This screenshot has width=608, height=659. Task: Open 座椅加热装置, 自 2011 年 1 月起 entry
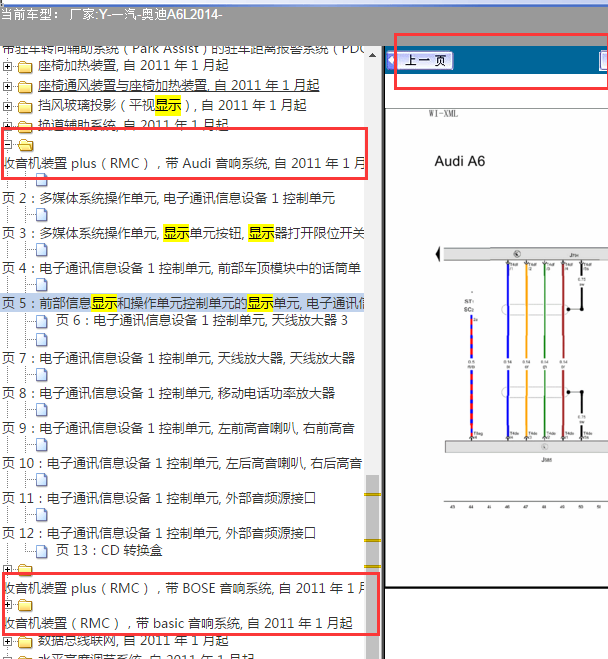133,66
